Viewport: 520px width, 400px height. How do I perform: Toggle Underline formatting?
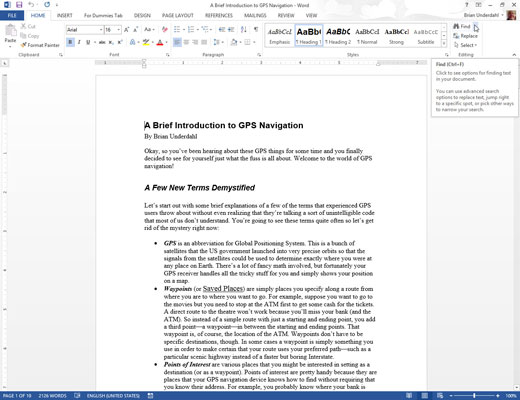coord(88,42)
